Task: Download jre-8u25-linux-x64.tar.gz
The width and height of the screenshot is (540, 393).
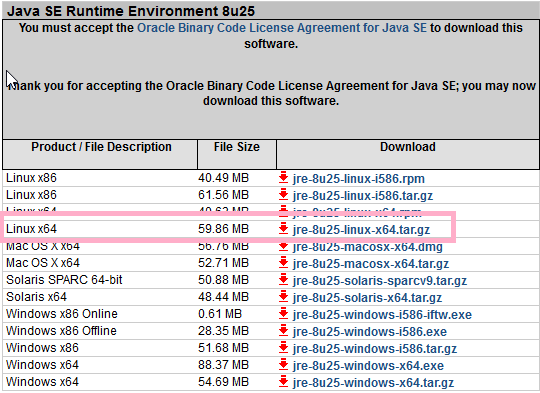Action: click(x=361, y=229)
